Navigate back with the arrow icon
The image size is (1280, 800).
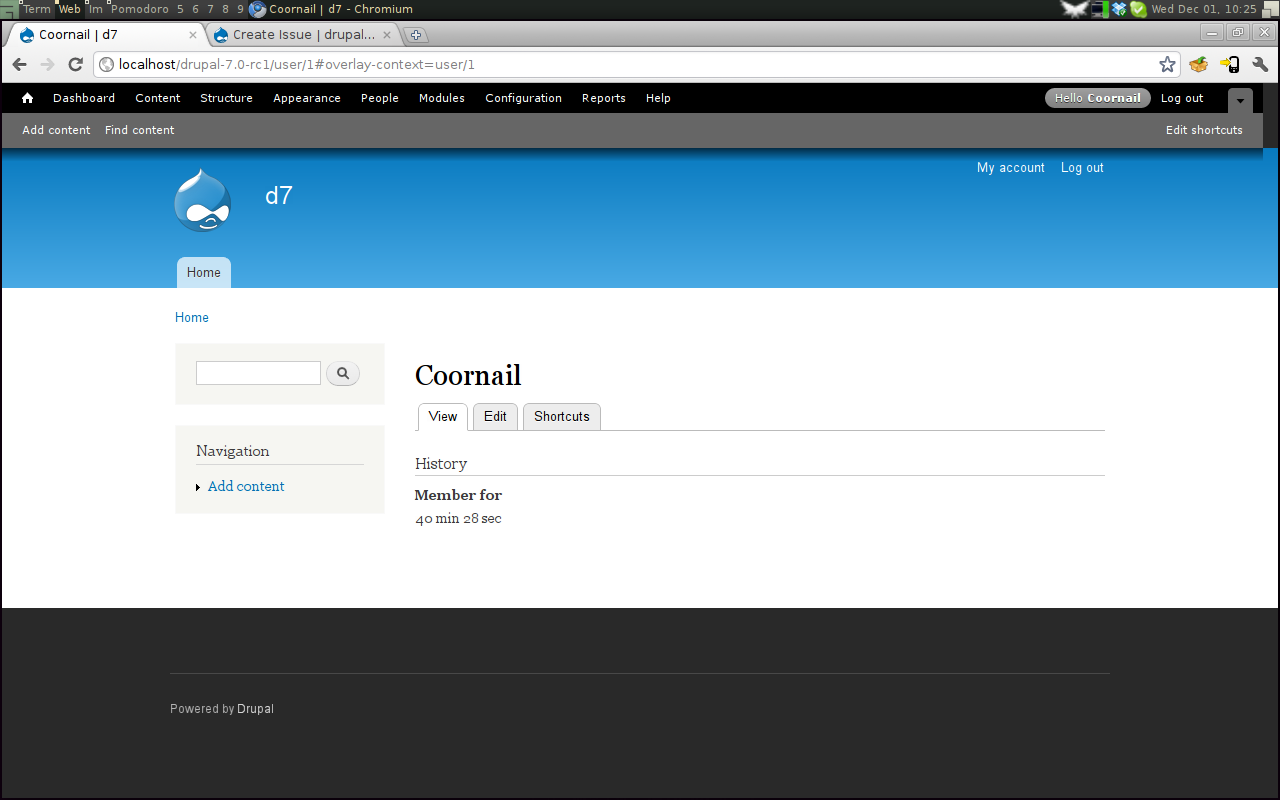point(19,63)
